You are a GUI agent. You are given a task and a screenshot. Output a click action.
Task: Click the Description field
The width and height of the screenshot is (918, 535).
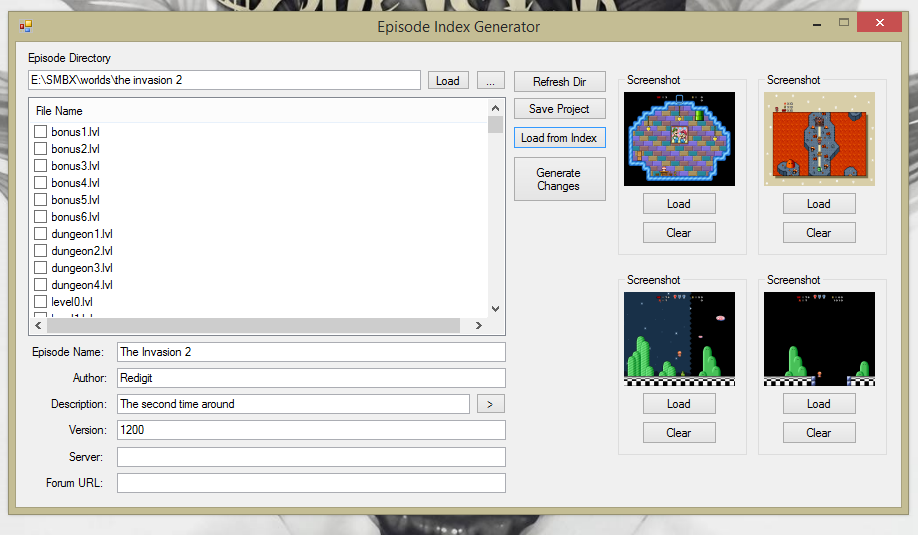coord(293,404)
